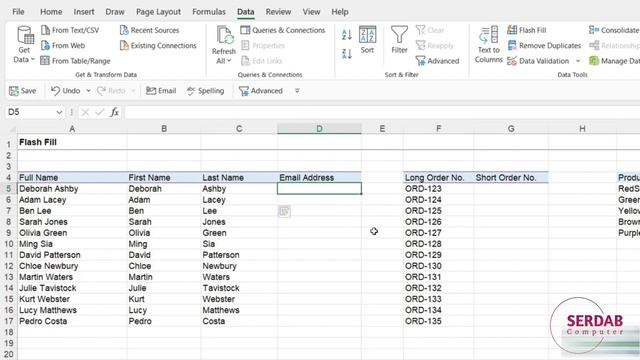
Task: Switch to the Page Layout tab
Action: tap(158, 12)
